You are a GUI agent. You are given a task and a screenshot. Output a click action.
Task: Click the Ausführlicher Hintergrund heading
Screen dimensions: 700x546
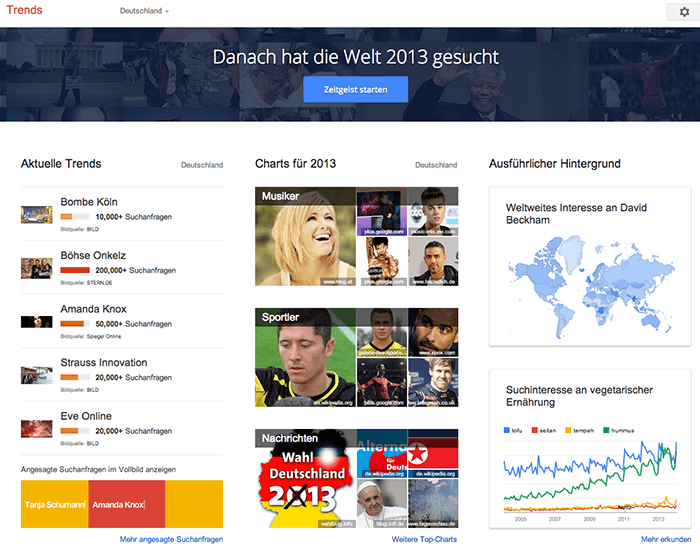pos(554,164)
